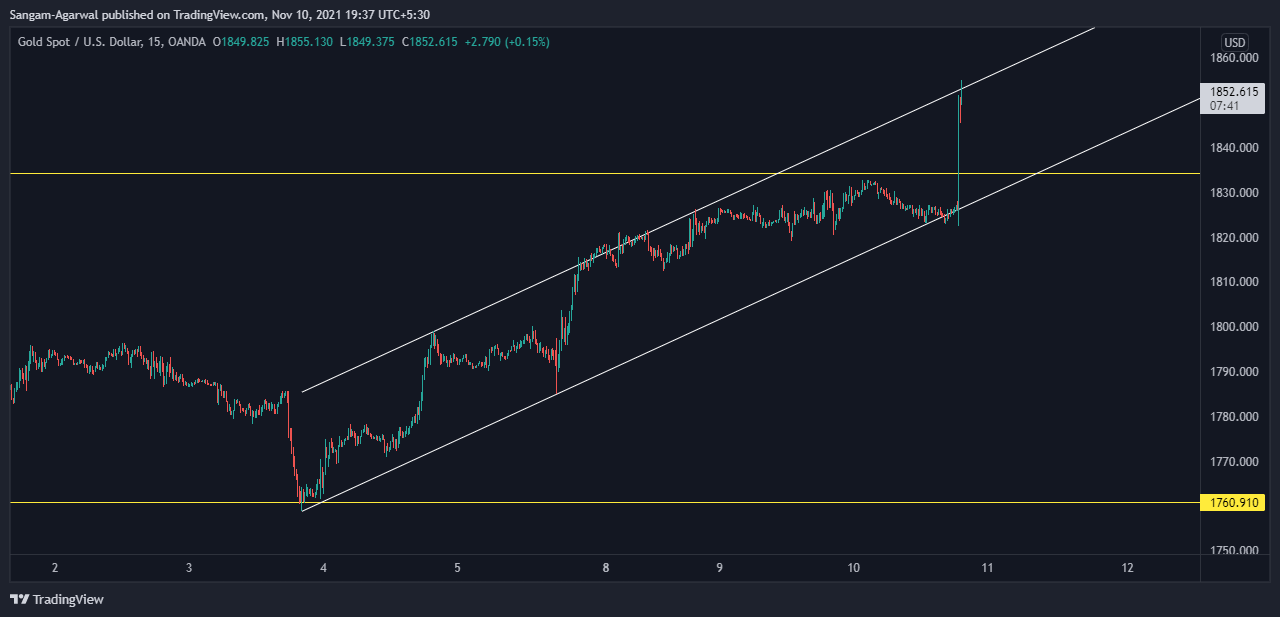Click the change value +2.790 (+0.15%)

click(507, 42)
